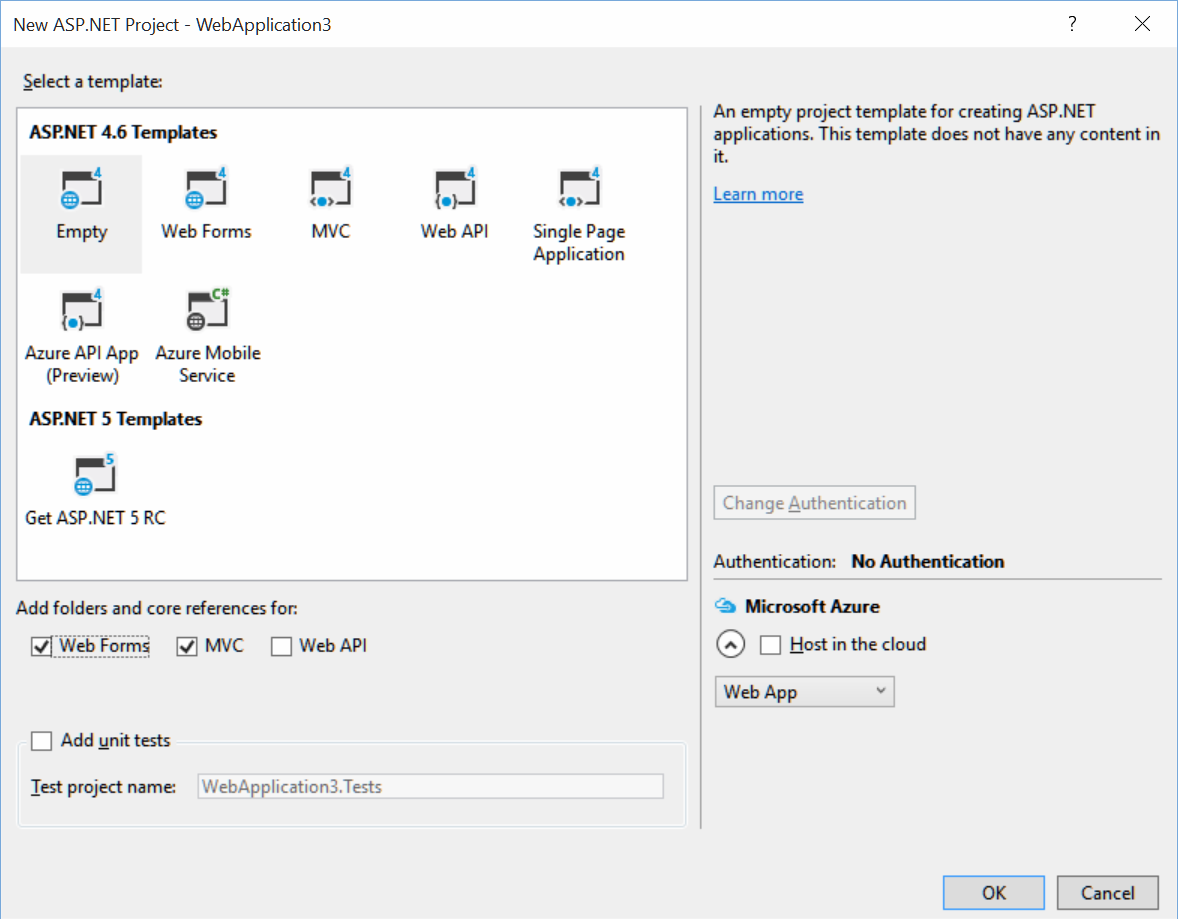Click the Test project name field
The image size is (1178, 919).
pos(430,787)
